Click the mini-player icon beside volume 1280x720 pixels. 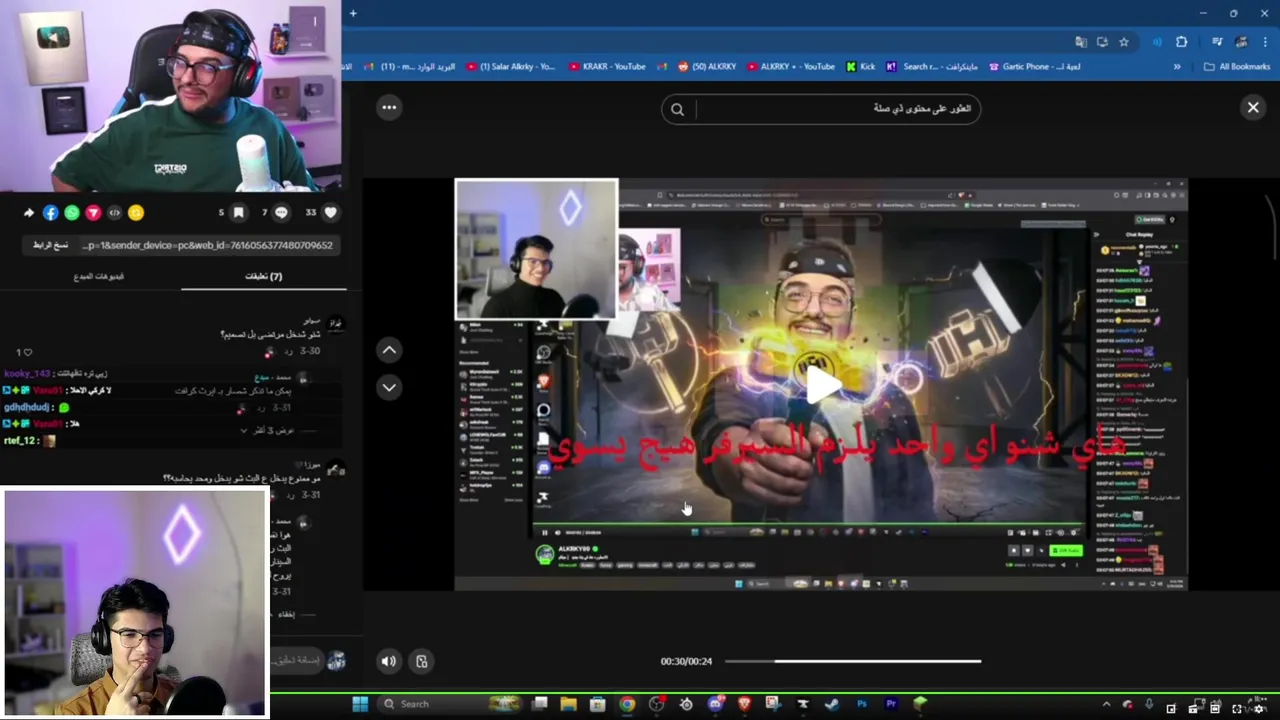pyautogui.click(x=422, y=661)
